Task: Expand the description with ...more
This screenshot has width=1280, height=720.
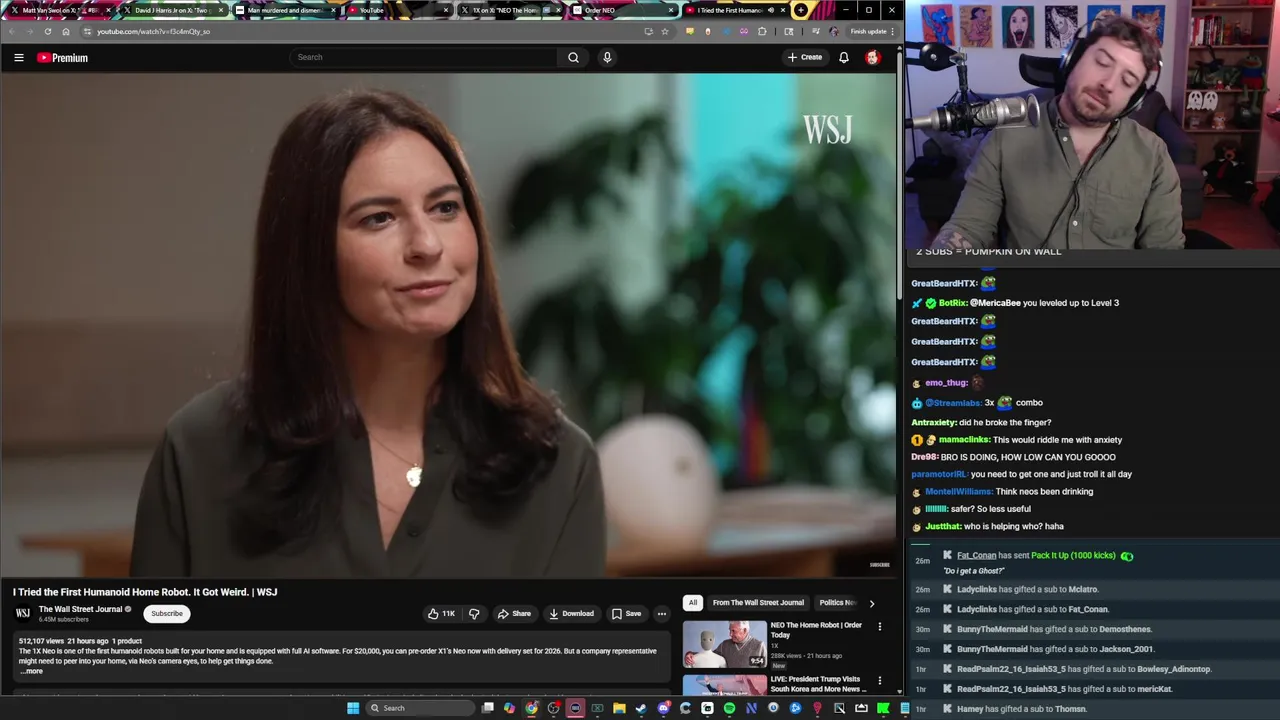Action: click(x=33, y=671)
